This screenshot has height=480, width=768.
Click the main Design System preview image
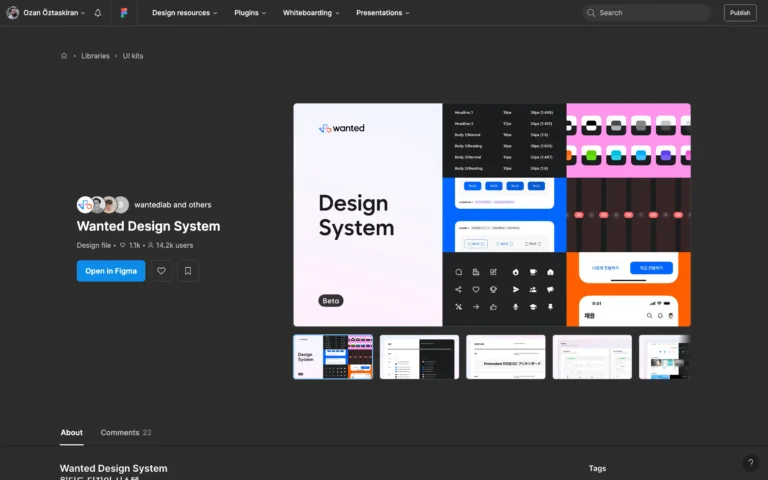pos(492,215)
